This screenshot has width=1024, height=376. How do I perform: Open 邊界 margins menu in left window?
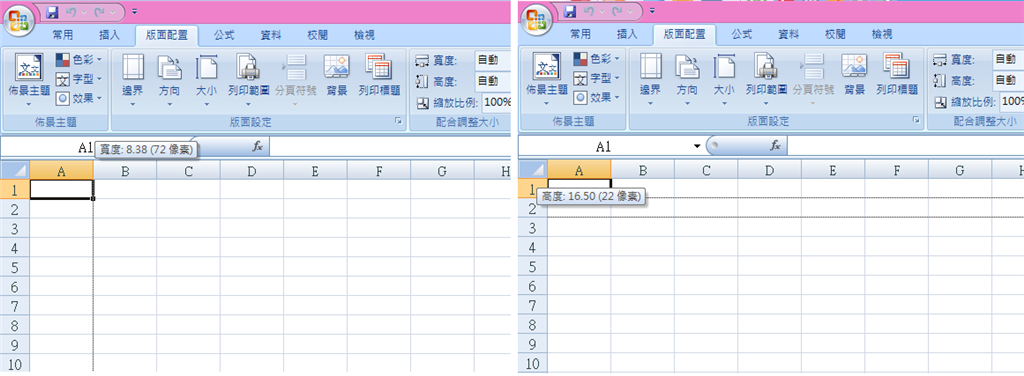133,80
